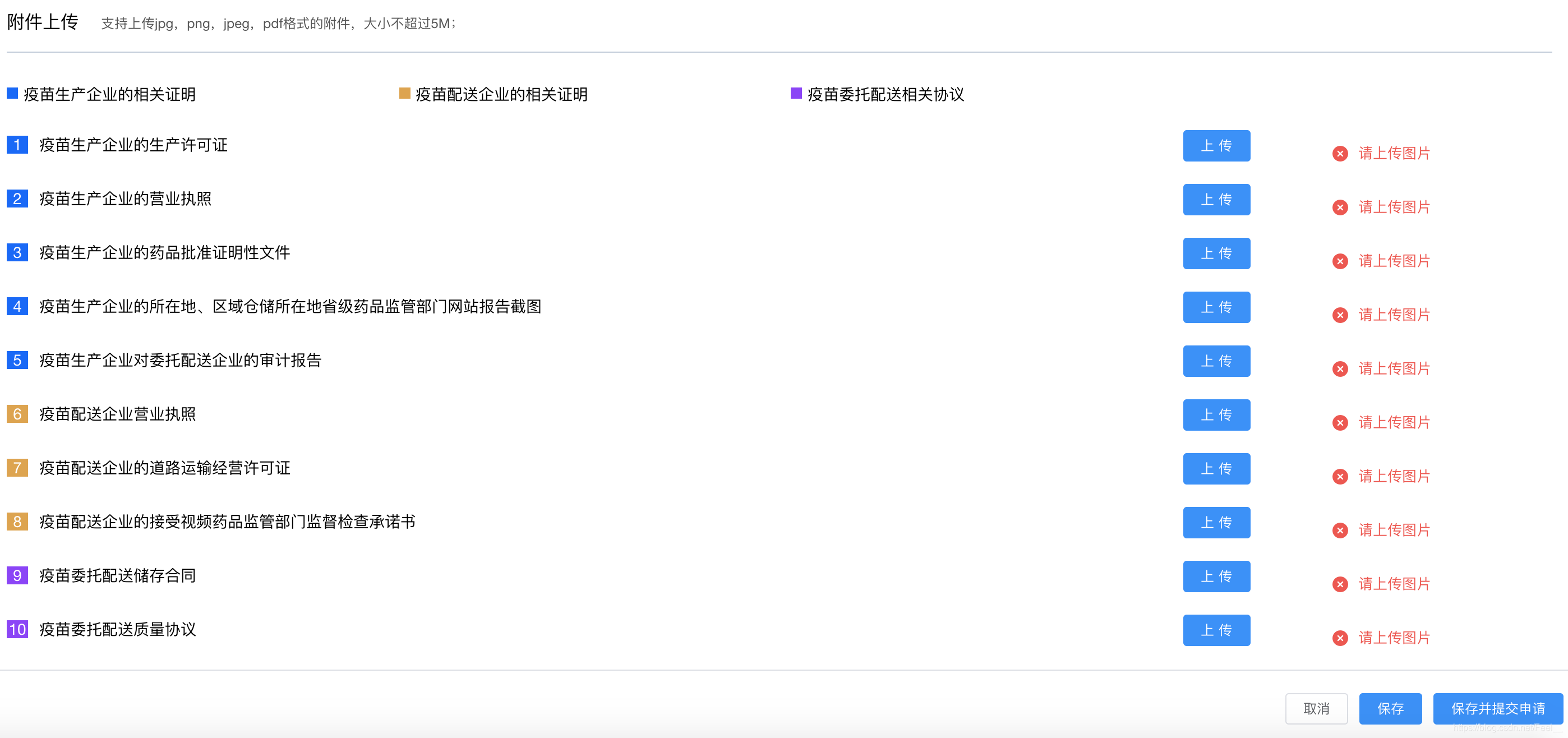Click red error icon for production license row
The width and height of the screenshot is (1568, 738).
point(1340,154)
